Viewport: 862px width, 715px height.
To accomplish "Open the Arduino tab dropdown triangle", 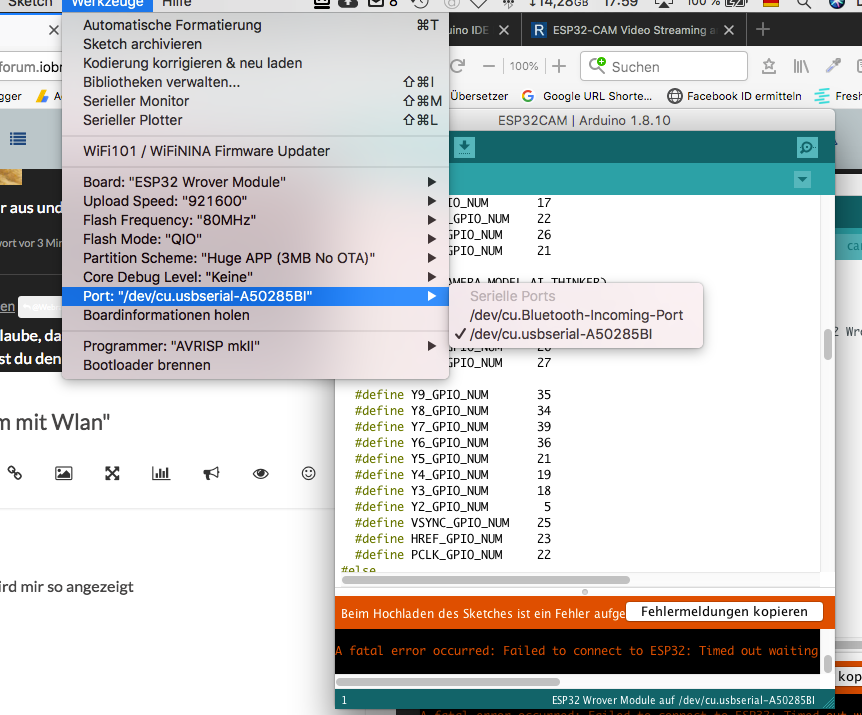I will pyautogui.click(x=802, y=179).
